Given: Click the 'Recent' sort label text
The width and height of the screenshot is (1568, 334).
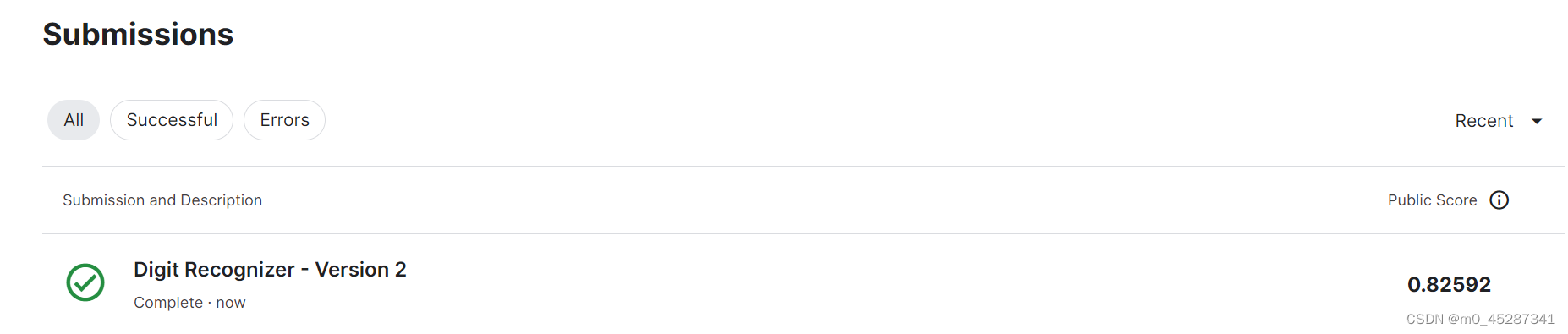Looking at the screenshot, I should point(1484,121).
